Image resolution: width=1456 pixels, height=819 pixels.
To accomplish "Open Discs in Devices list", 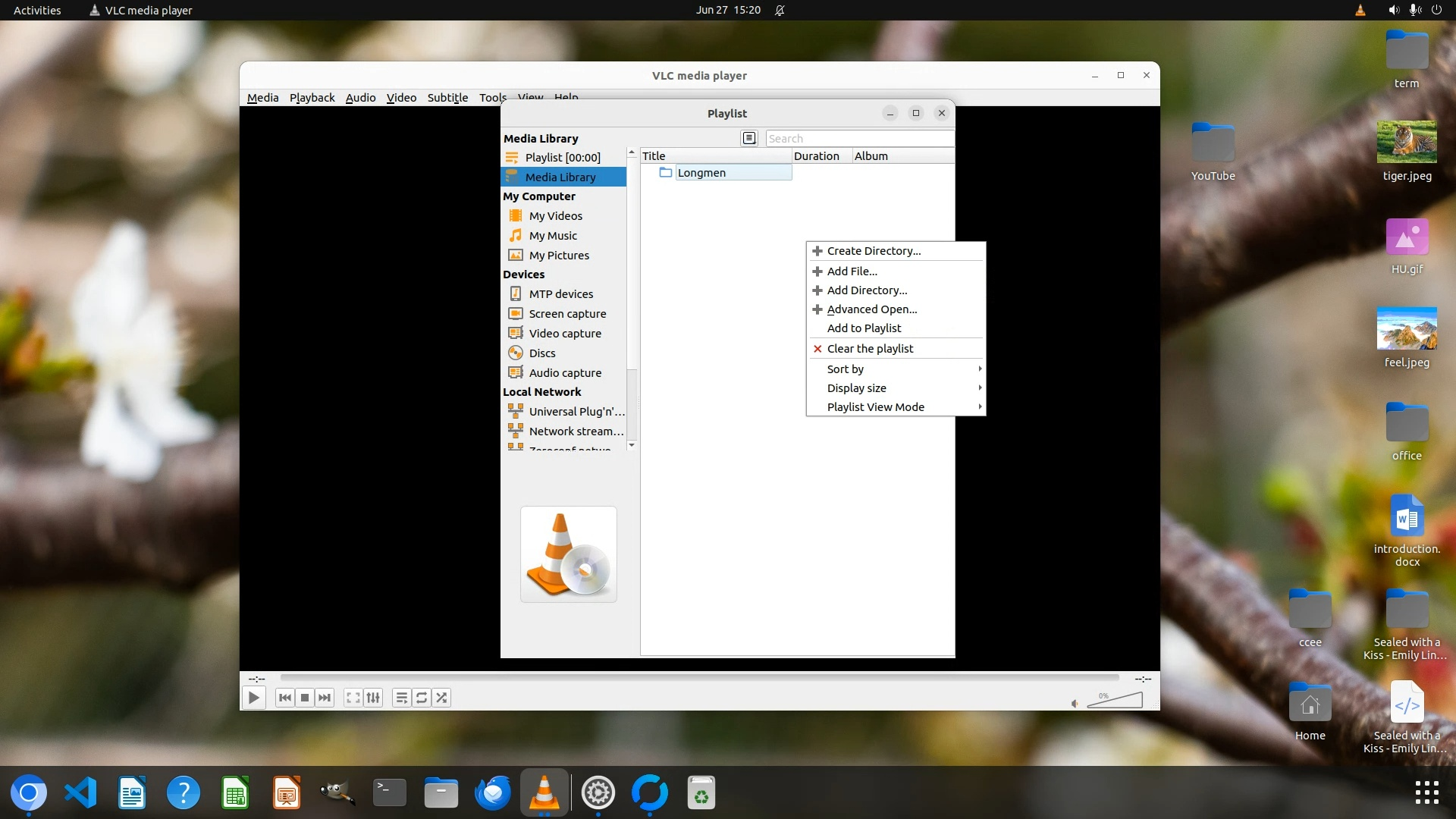I will [542, 353].
